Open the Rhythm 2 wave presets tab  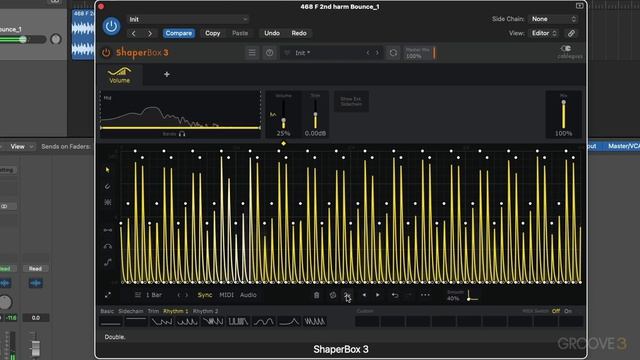205,311
